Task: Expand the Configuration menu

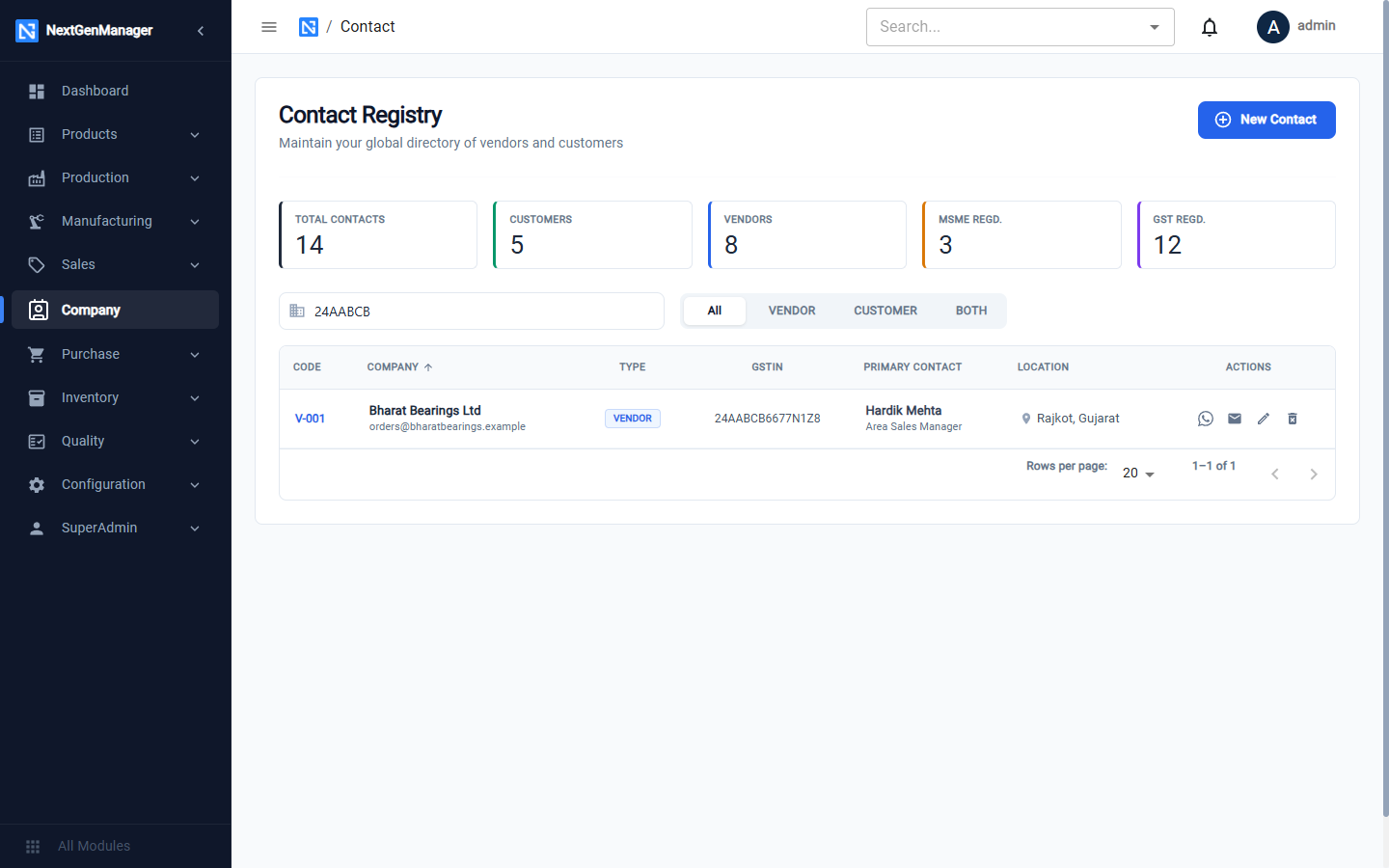Action: [116, 484]
